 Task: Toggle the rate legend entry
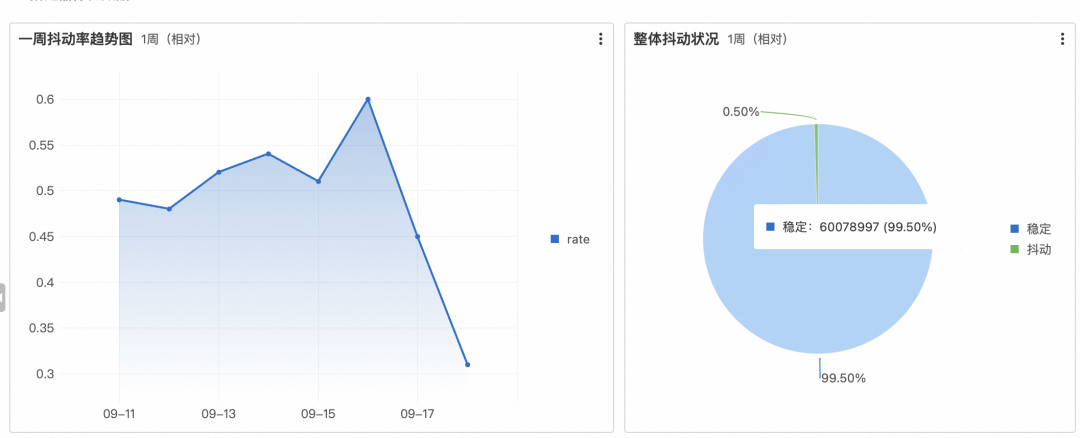click(x=570, y=240)
